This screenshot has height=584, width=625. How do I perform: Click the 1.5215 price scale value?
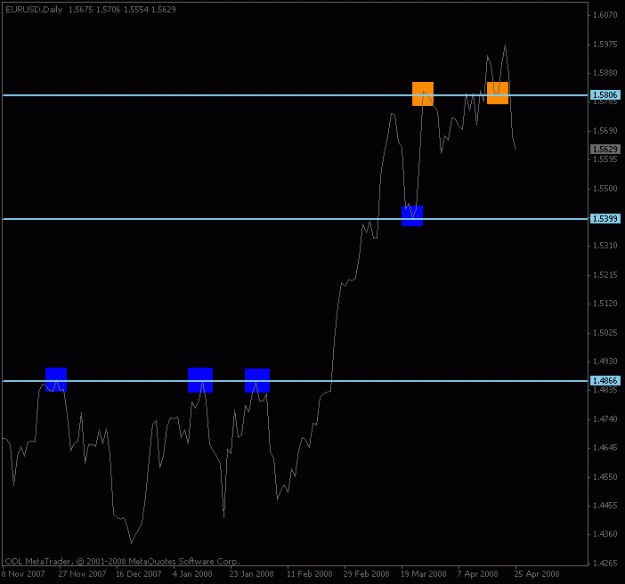(x=605, y=275)
